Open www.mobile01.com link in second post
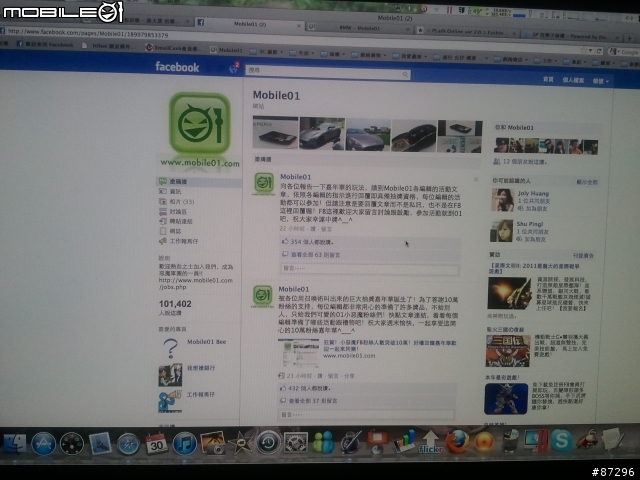The width and height of the screenshot is (640, 480). 349,356
